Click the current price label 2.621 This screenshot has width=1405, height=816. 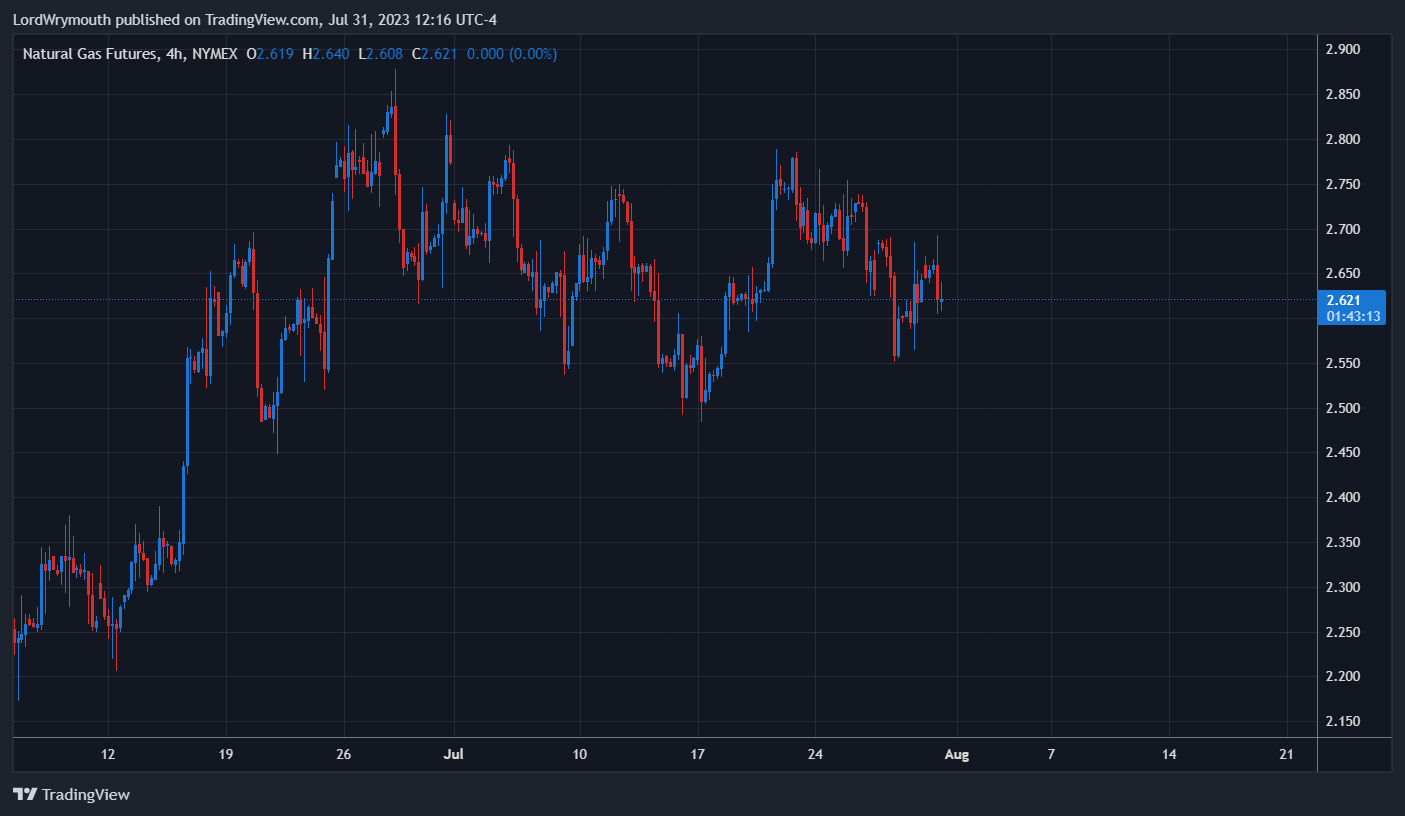1342,300
